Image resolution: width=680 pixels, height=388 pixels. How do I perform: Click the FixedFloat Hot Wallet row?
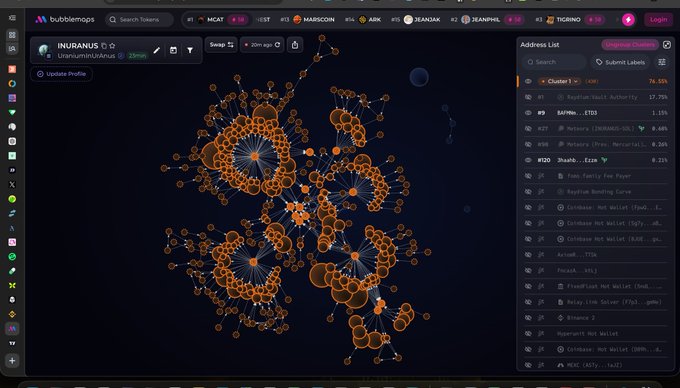point(596,286)
